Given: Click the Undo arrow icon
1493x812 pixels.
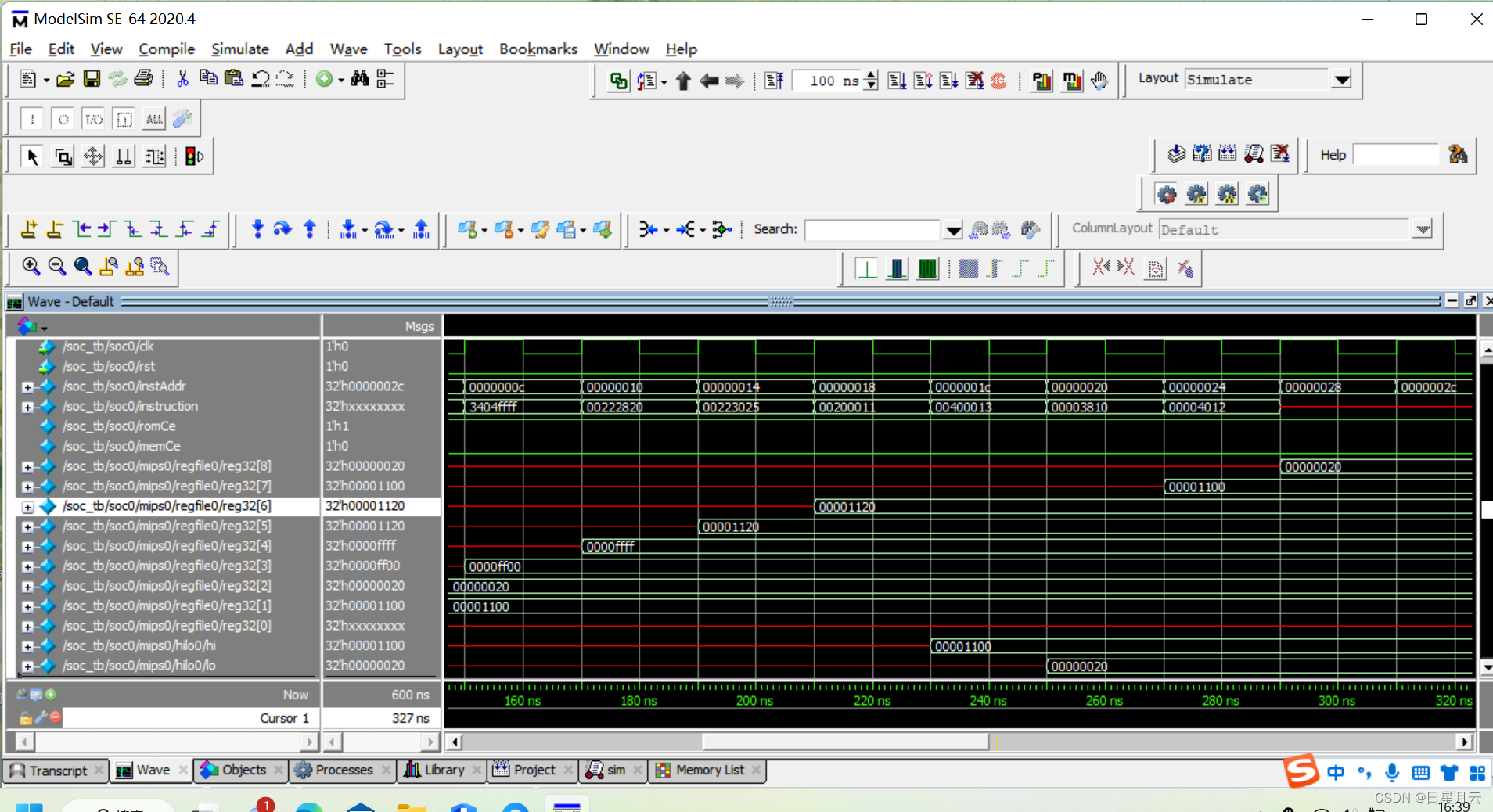Looking at the screenshot, I should click(260, 79).
